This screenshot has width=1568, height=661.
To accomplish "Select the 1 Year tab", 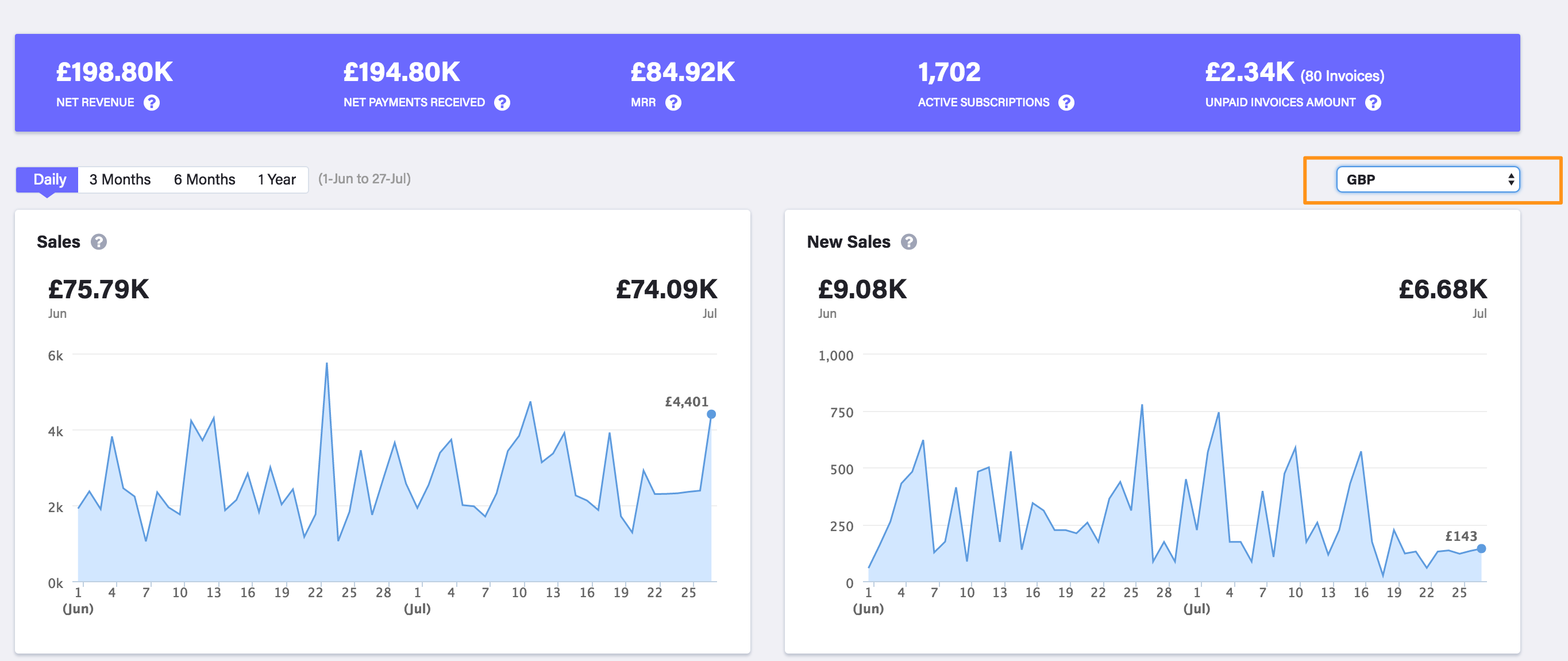I will pos(276,179).
